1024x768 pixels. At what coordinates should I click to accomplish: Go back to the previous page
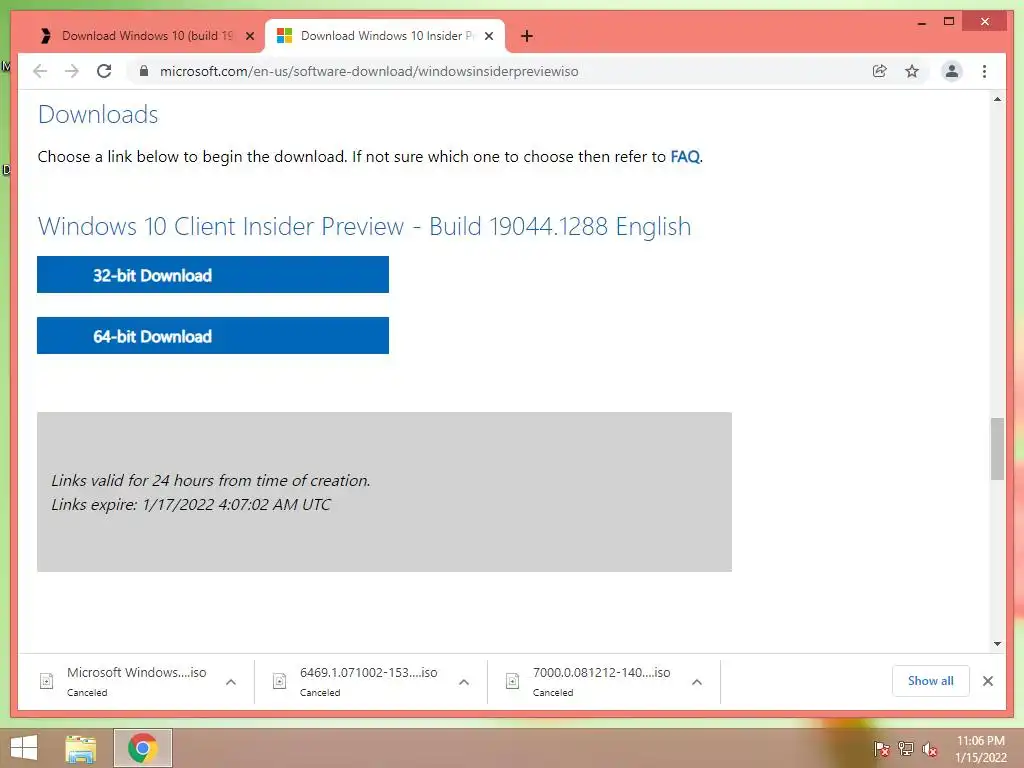(40, 71)
